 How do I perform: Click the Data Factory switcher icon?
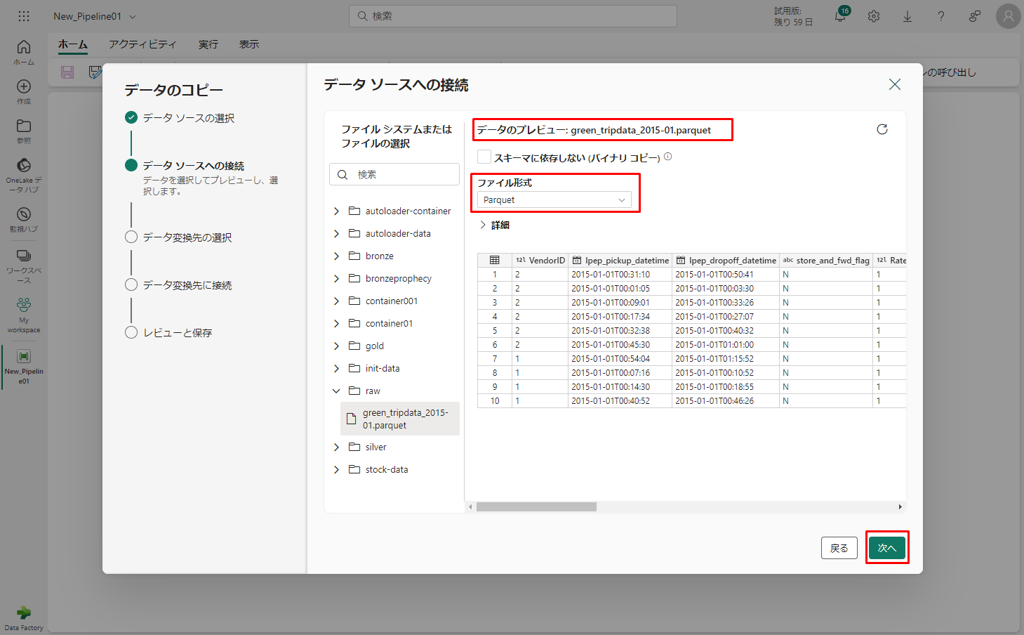coord(24,618)
